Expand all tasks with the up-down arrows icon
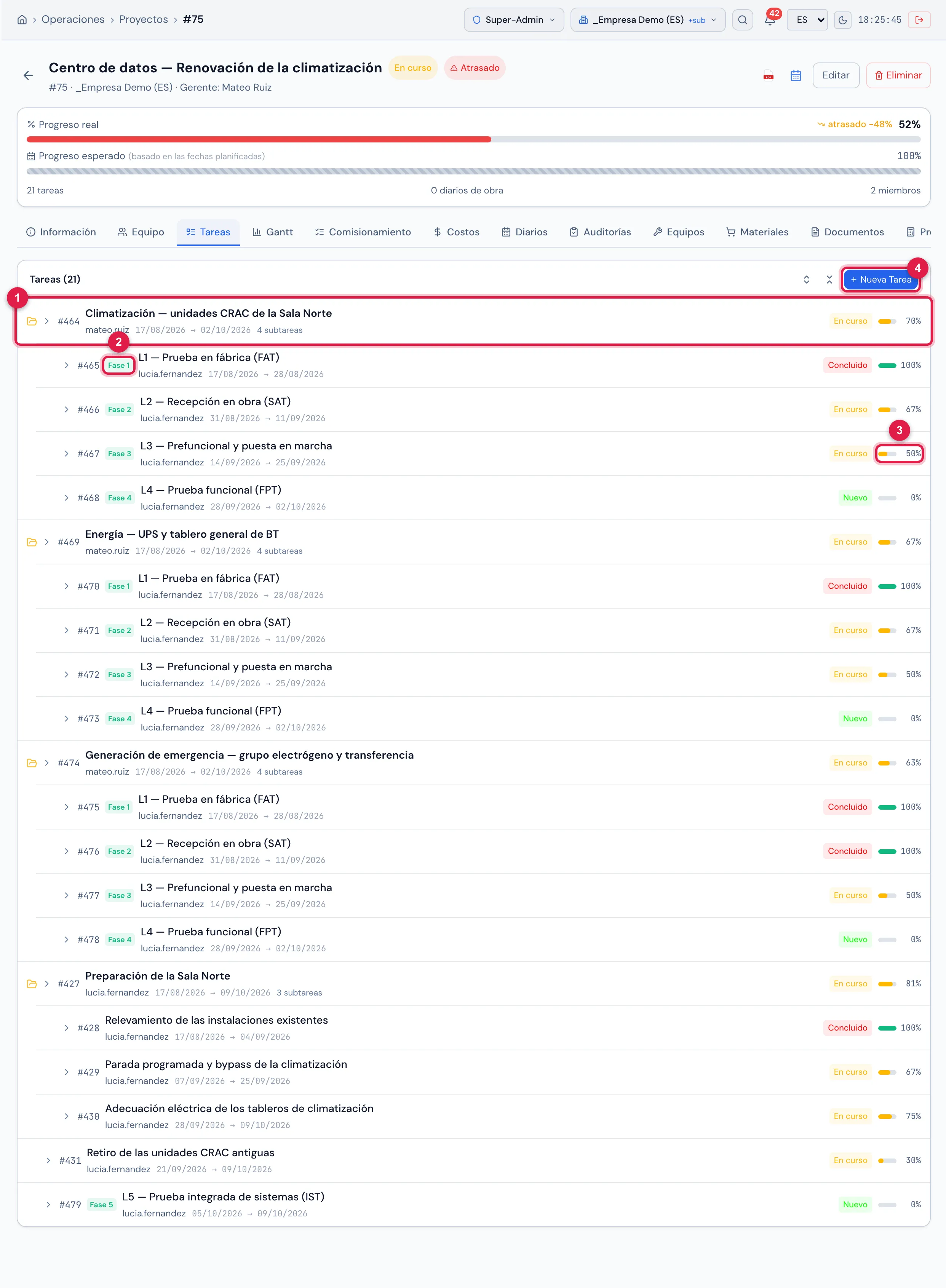Image resolution: width=946 pixels, height=1288 pixels. pos(806,280)
